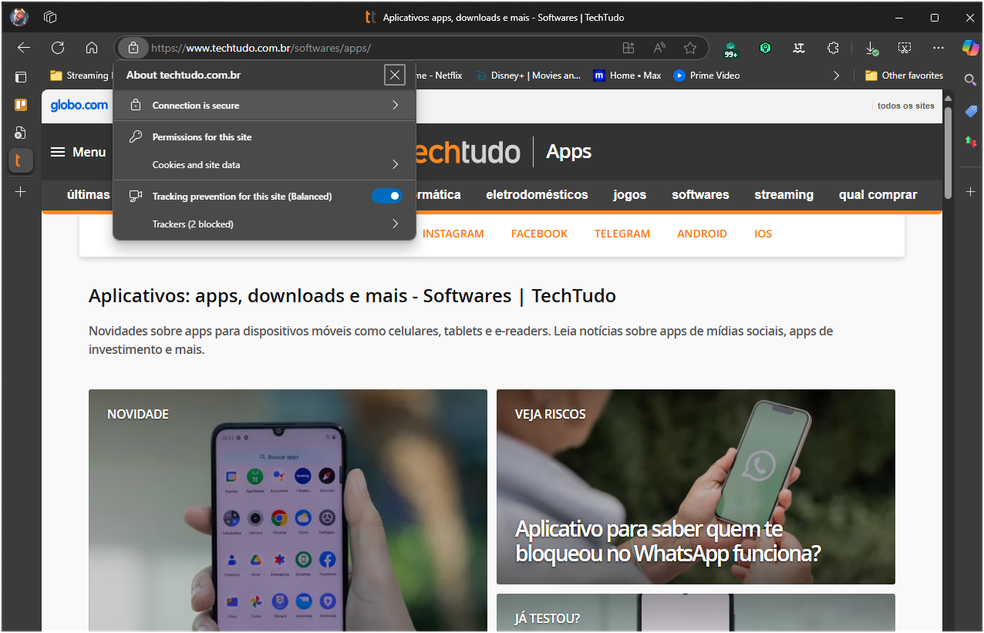Open the INSTAGRAM topic link
The height and width of the screenshot is (633, 984).
tap(453, 233)
